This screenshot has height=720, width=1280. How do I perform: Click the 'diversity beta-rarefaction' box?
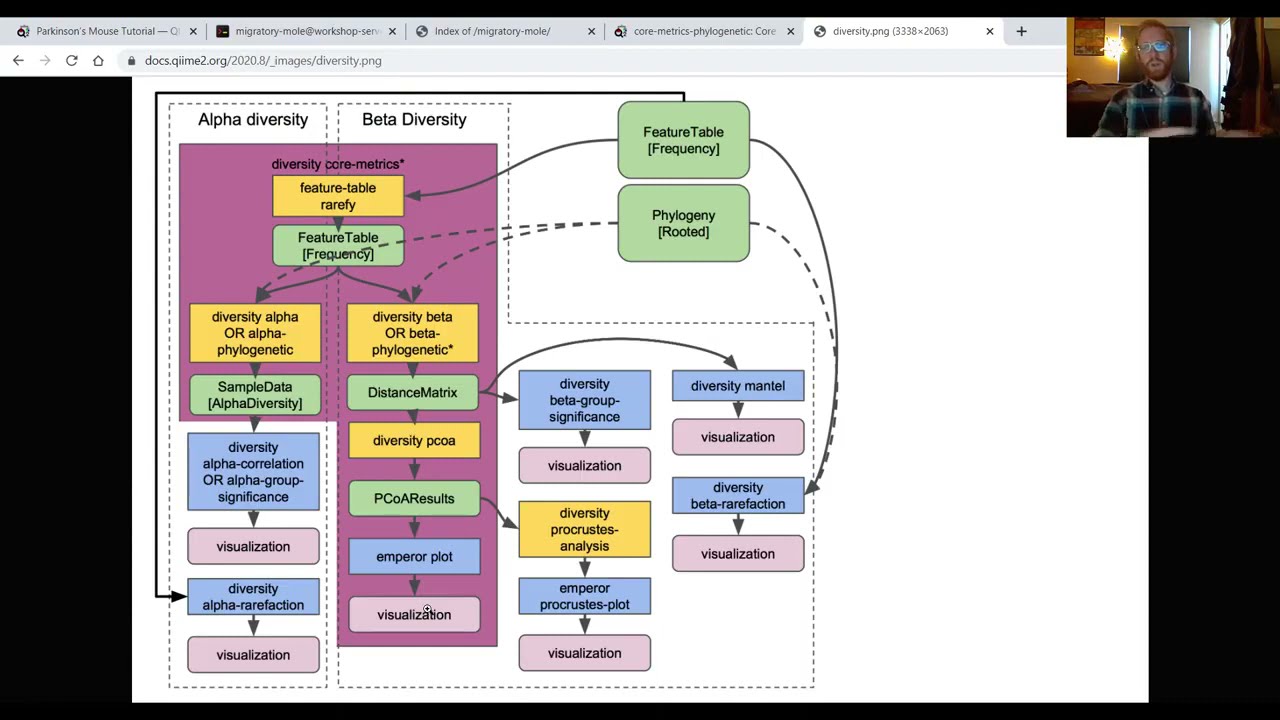pyautogui.click(x=738, y=496)
